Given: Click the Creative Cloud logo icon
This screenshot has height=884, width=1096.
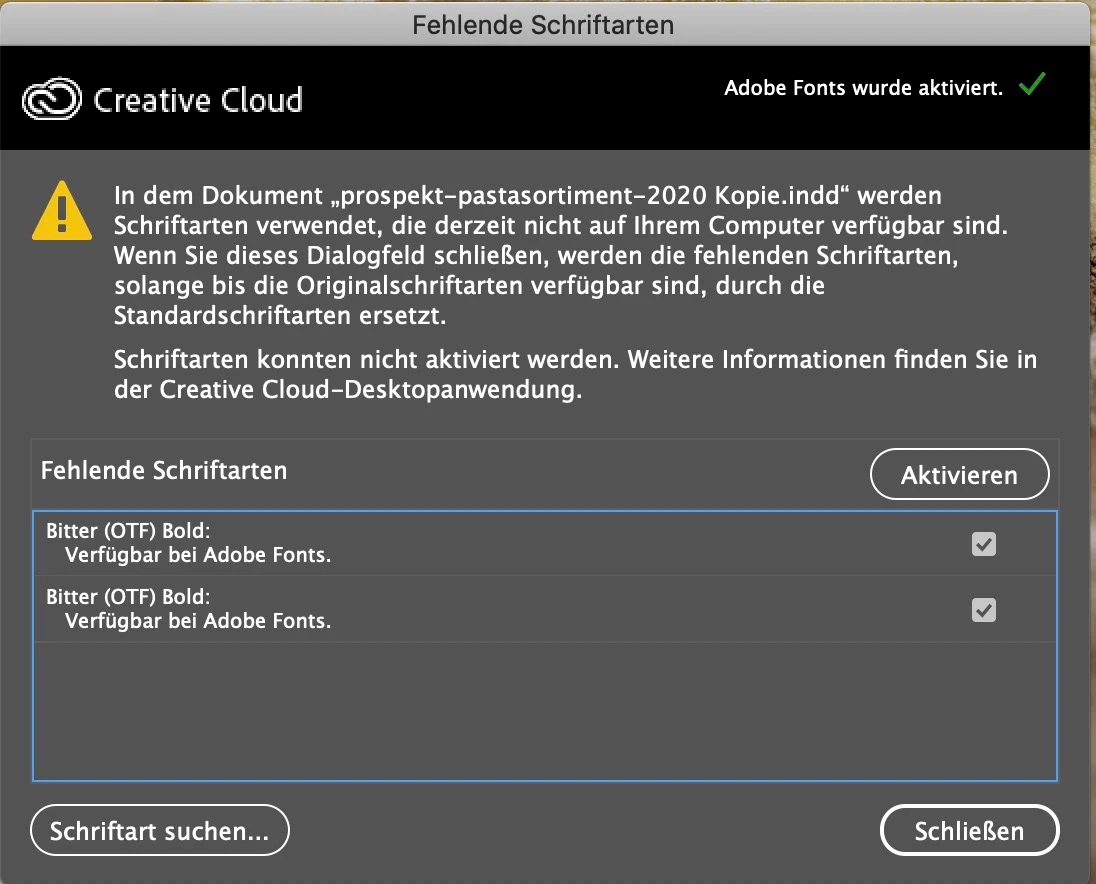Looking at the screenshot, I should [52, 99].
